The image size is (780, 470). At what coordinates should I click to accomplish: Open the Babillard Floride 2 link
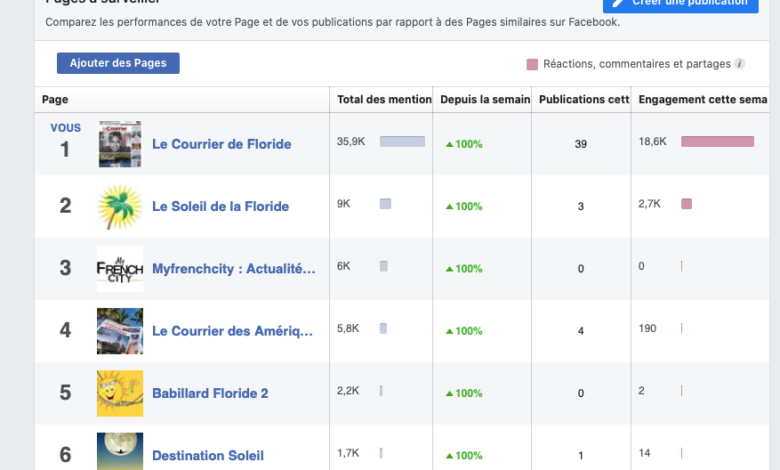click(210, 393)
